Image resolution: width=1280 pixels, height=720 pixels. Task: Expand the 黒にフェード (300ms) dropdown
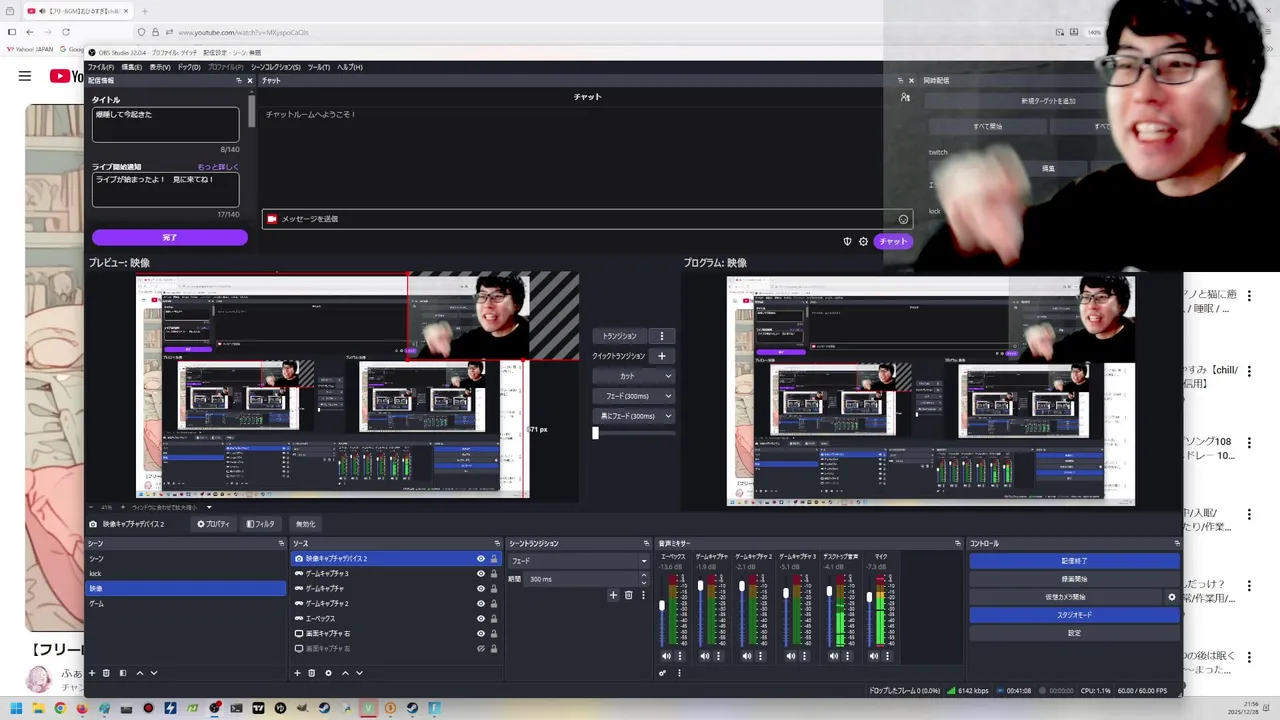(668, 416)
